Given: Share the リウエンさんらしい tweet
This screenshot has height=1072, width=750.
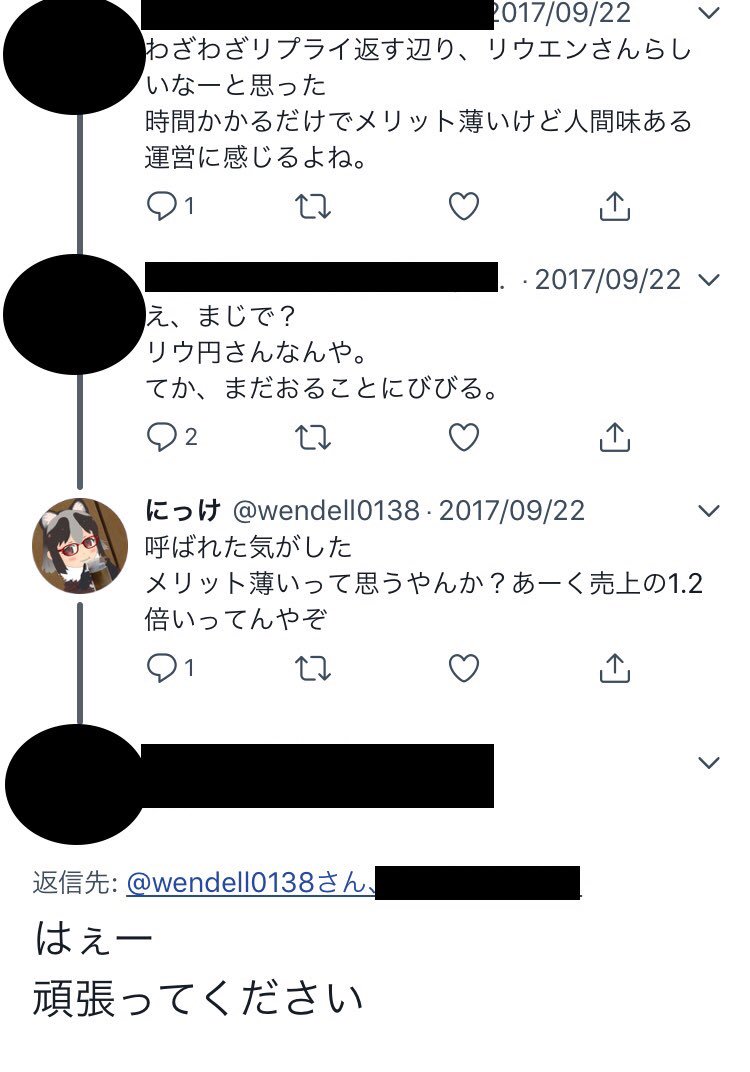Looking at the screenshot, I should (x=615, y=206).
